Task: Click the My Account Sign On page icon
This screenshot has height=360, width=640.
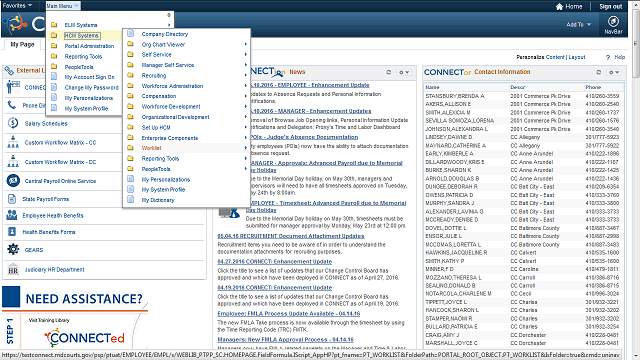Action: (x=54, y=76)
